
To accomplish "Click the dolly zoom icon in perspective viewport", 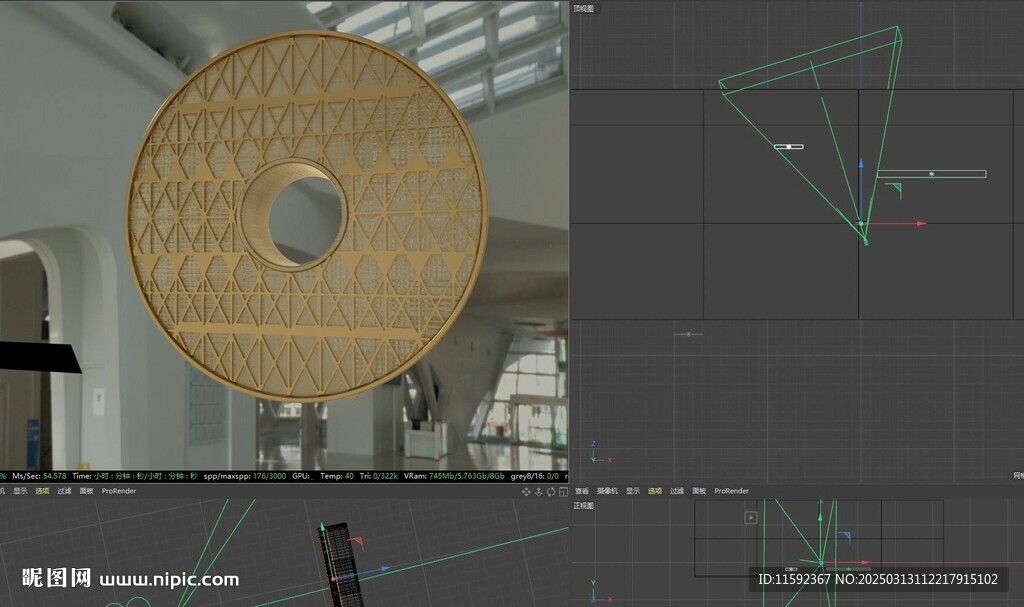I will 539,491.
